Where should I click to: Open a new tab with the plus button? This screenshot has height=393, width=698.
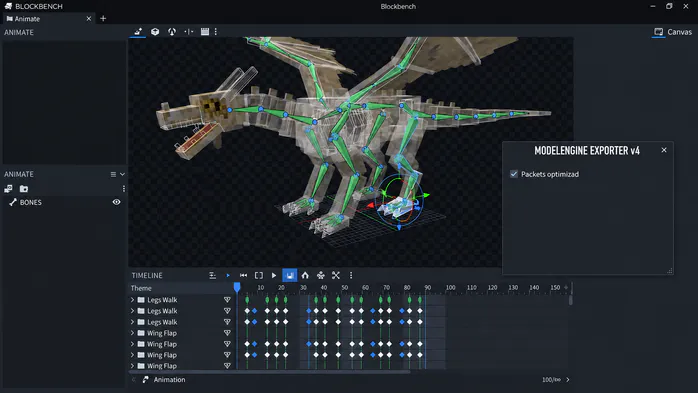coord(103,19)
